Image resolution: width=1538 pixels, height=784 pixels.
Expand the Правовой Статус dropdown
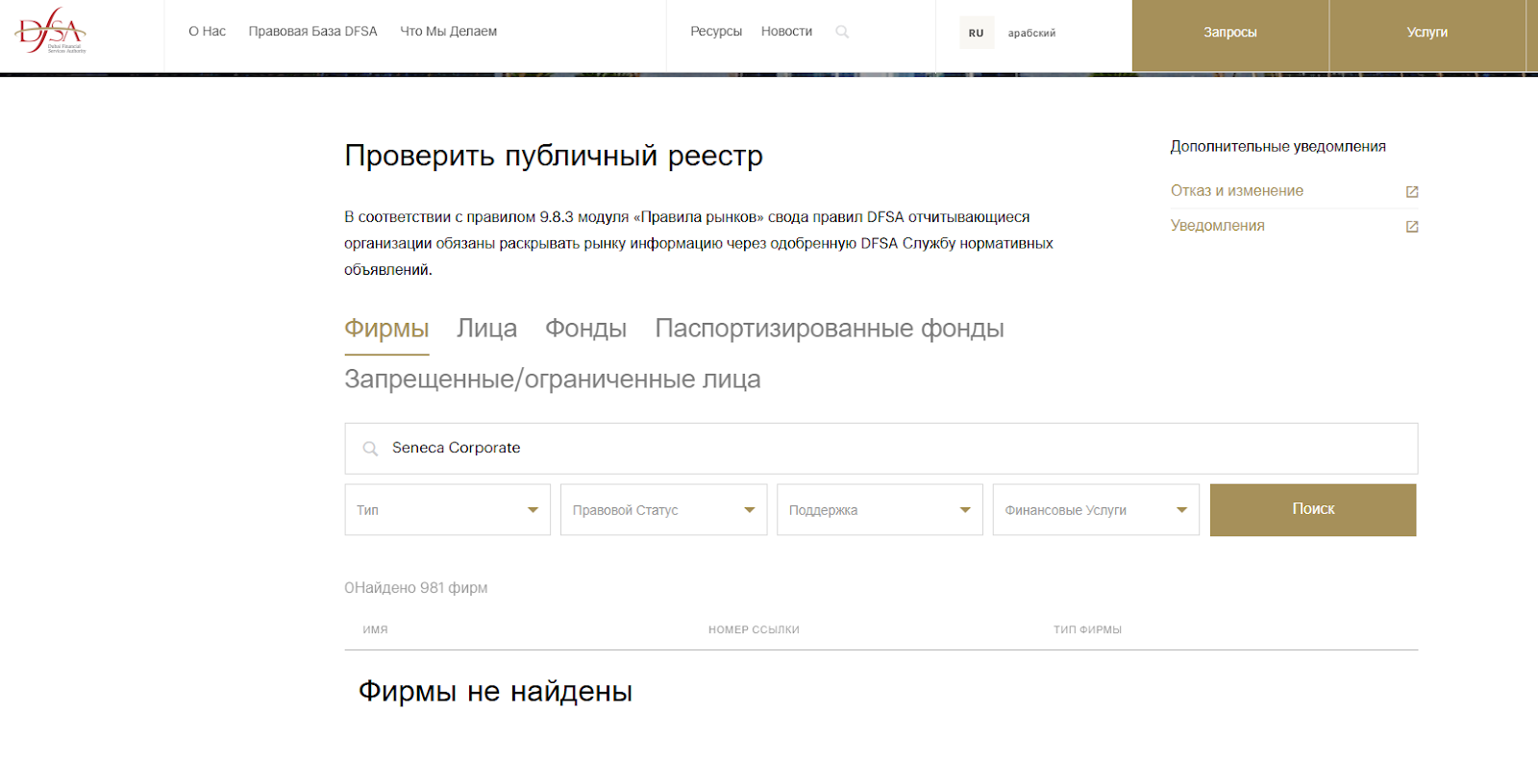click(664, 509)
